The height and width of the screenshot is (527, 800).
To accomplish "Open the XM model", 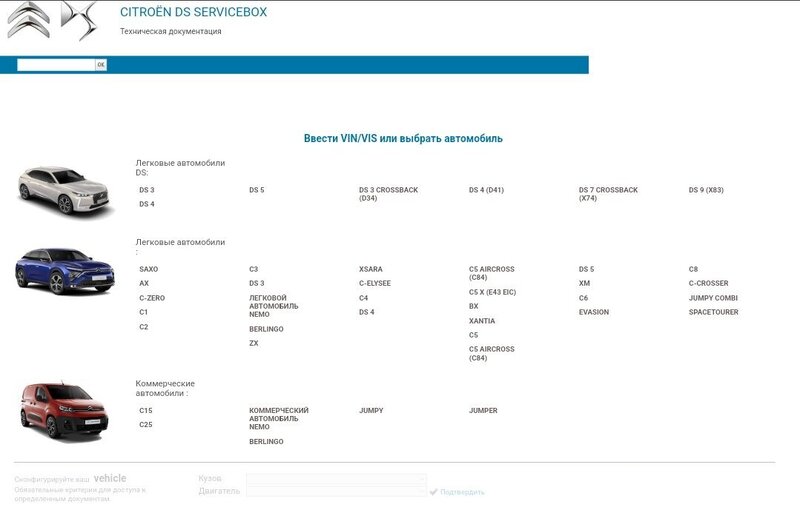I will tap(584, 283).
